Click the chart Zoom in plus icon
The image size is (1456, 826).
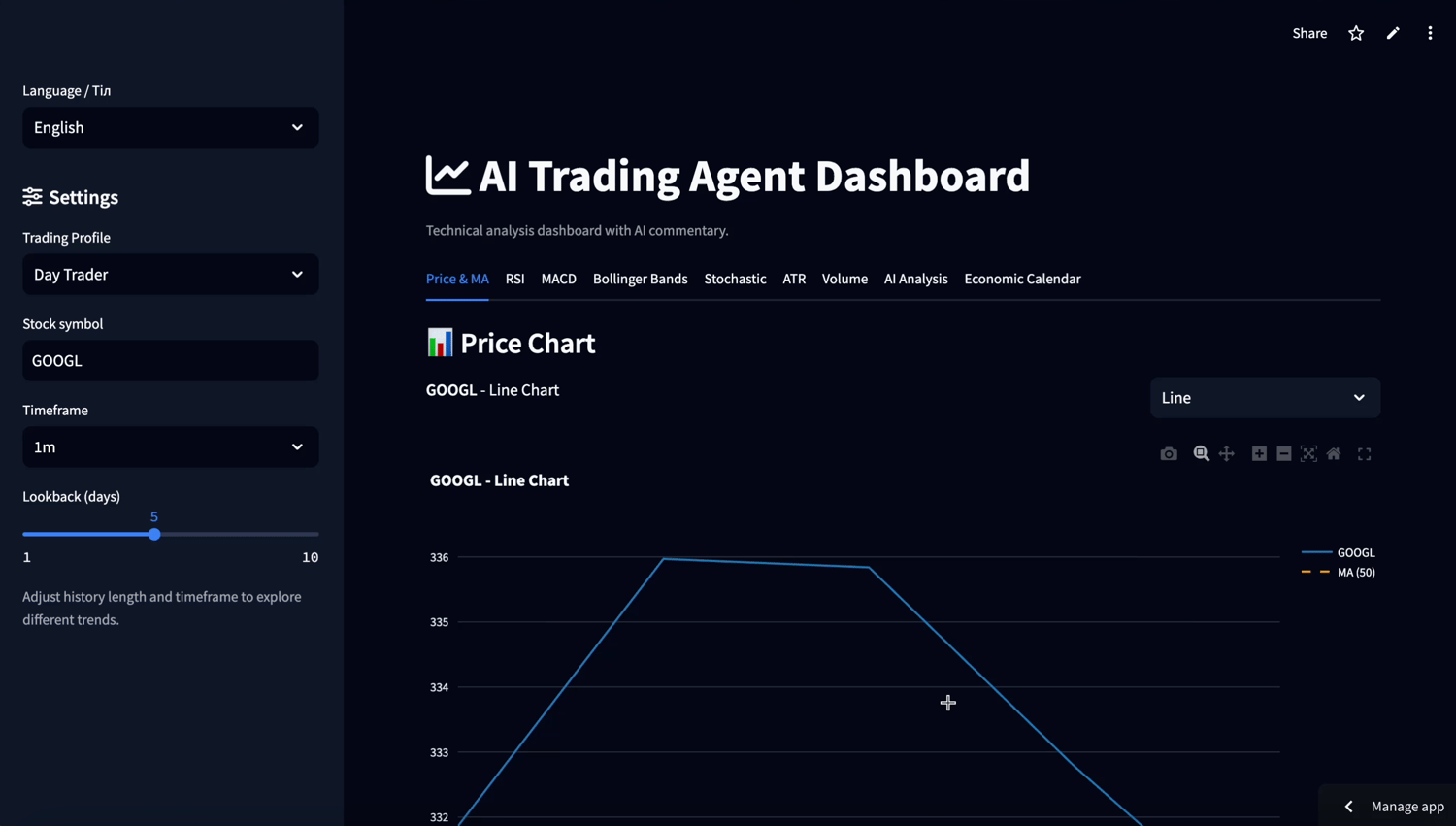(1259, 454)
